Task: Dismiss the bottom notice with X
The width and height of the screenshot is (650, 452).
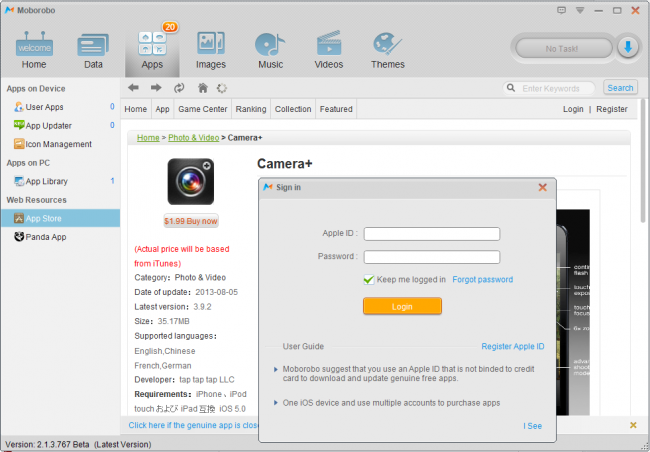Action: coord(633,425)
